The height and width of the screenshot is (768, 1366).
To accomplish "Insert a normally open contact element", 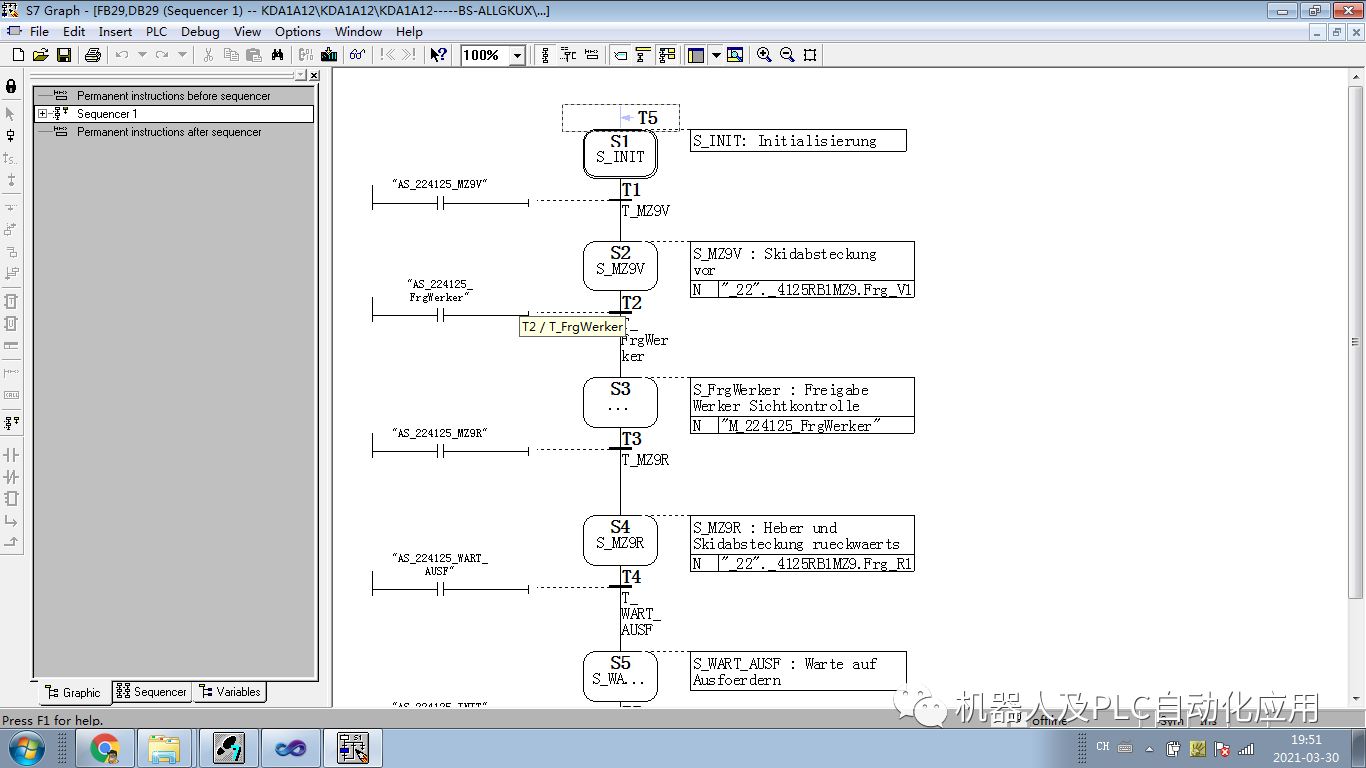I will (11, 454).
